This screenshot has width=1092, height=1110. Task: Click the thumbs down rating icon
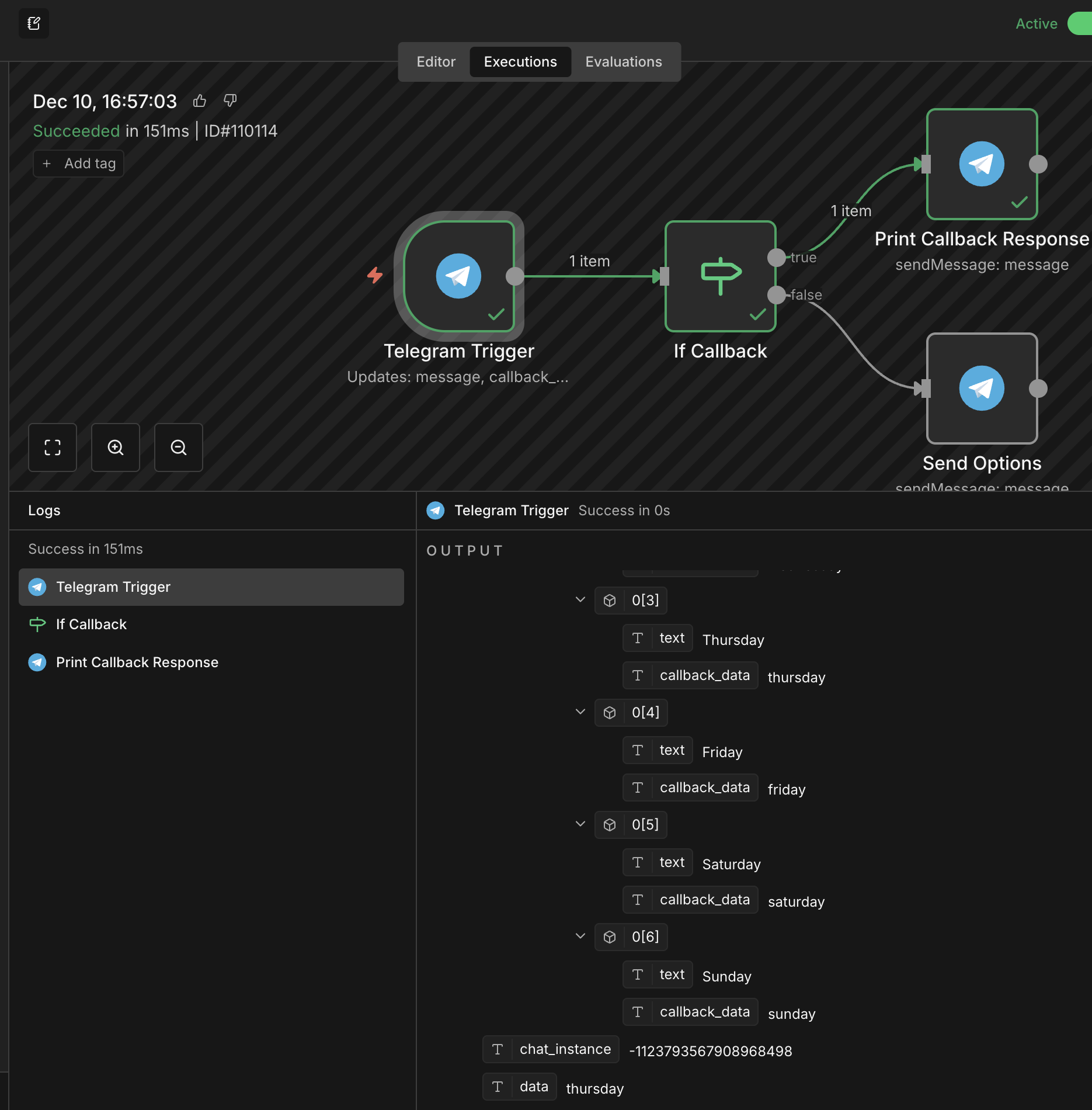(230, 101)
